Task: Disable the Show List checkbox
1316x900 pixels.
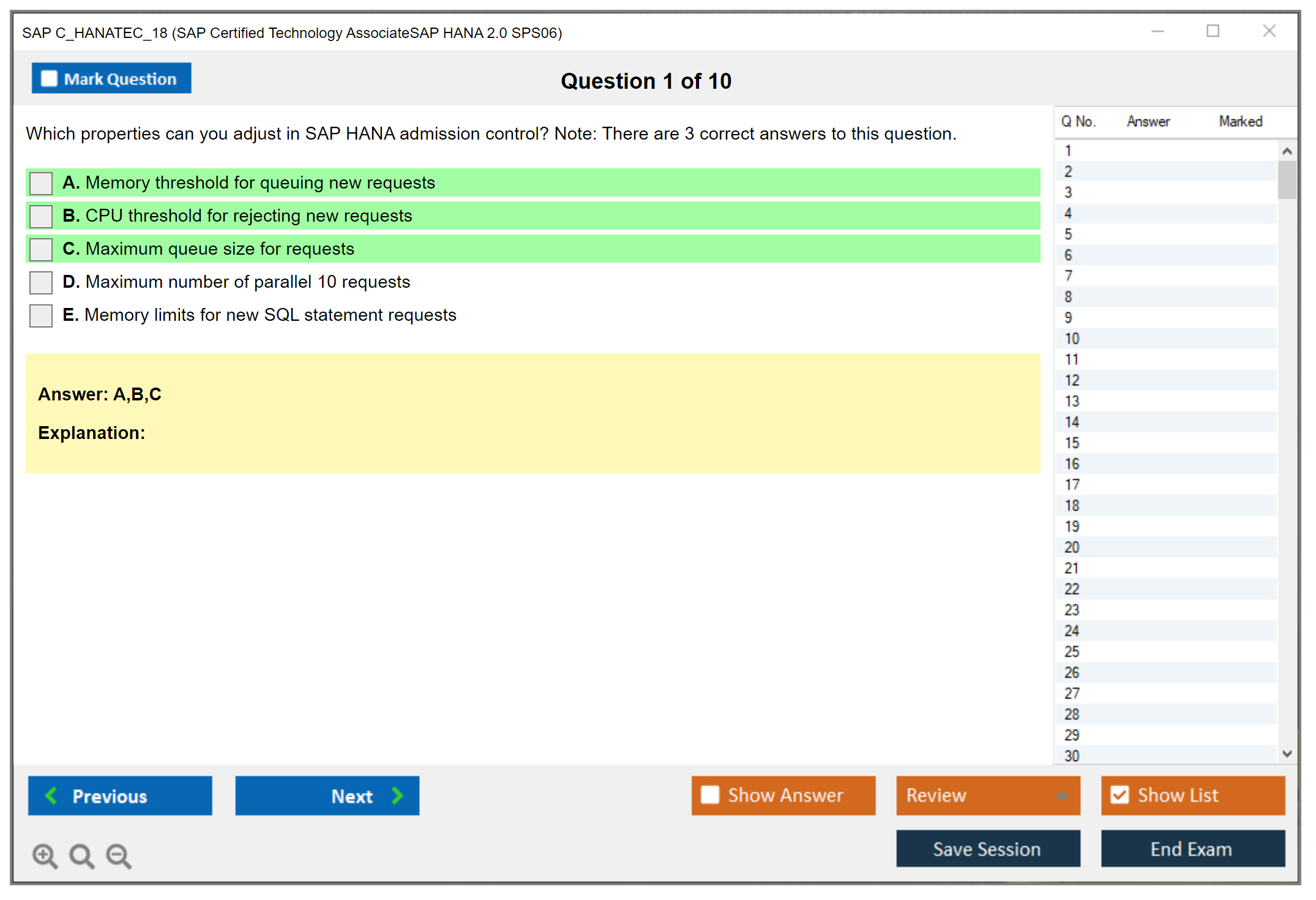Action: click(1120, 795)
